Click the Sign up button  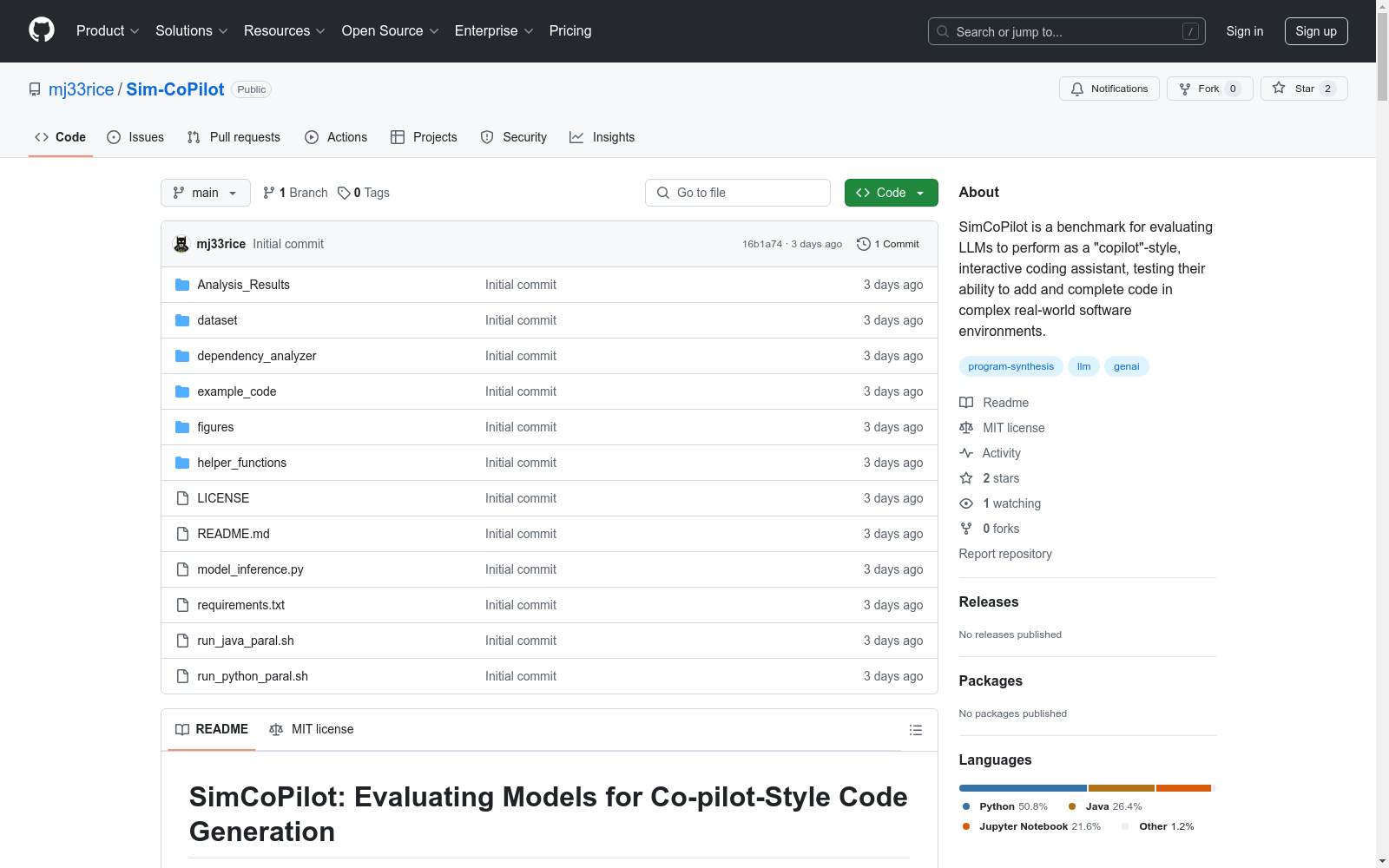1316,31
